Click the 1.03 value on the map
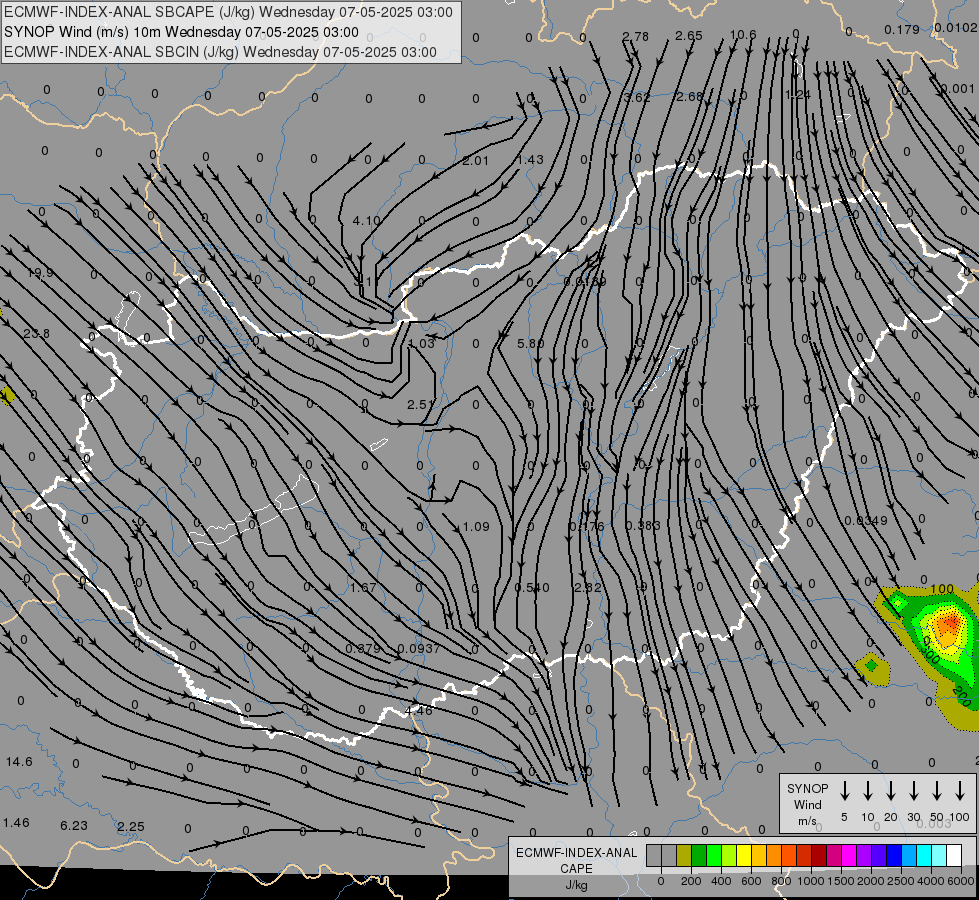This screenshot has height=900, width=979. [x=421, y=344]
